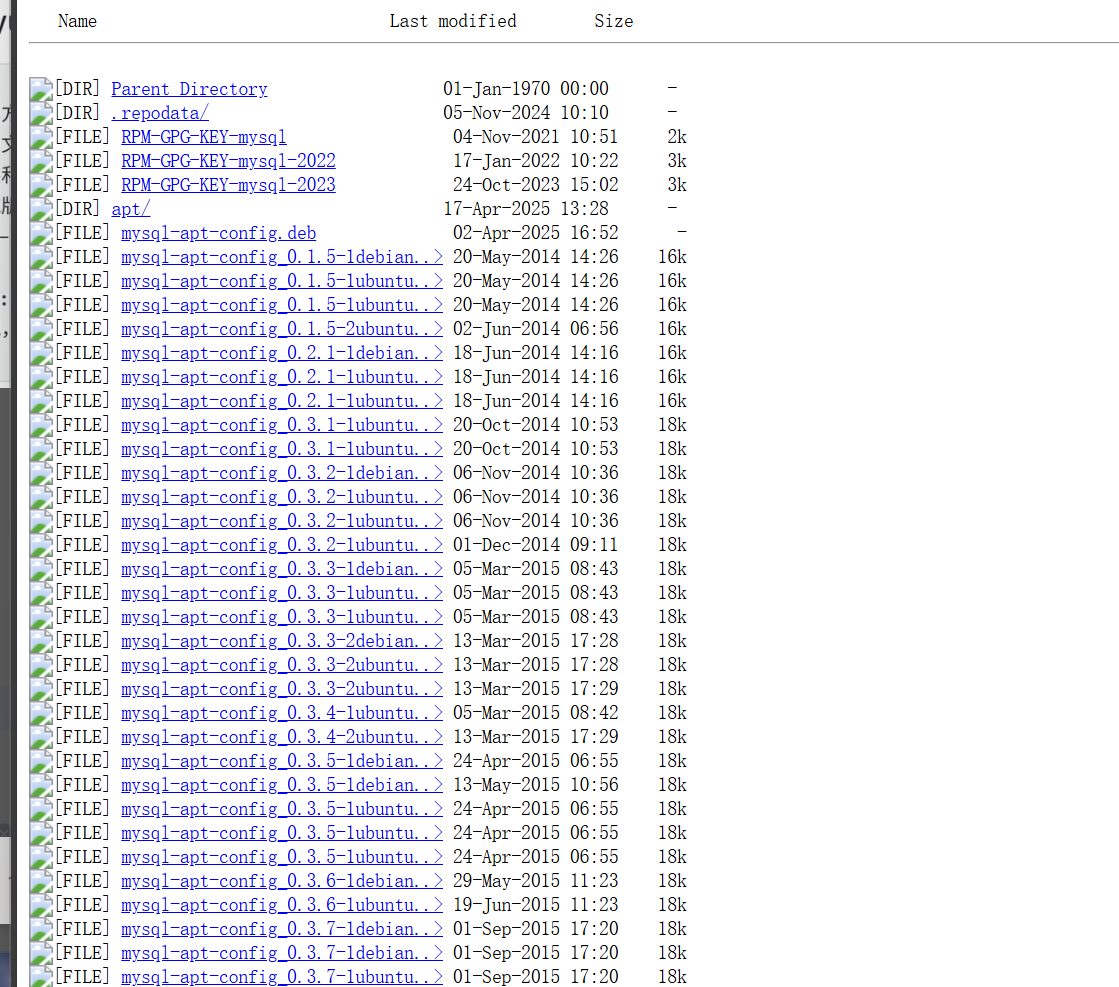
Task: Click the icon beside Parent Directory
Action: (x=41, y=89)
